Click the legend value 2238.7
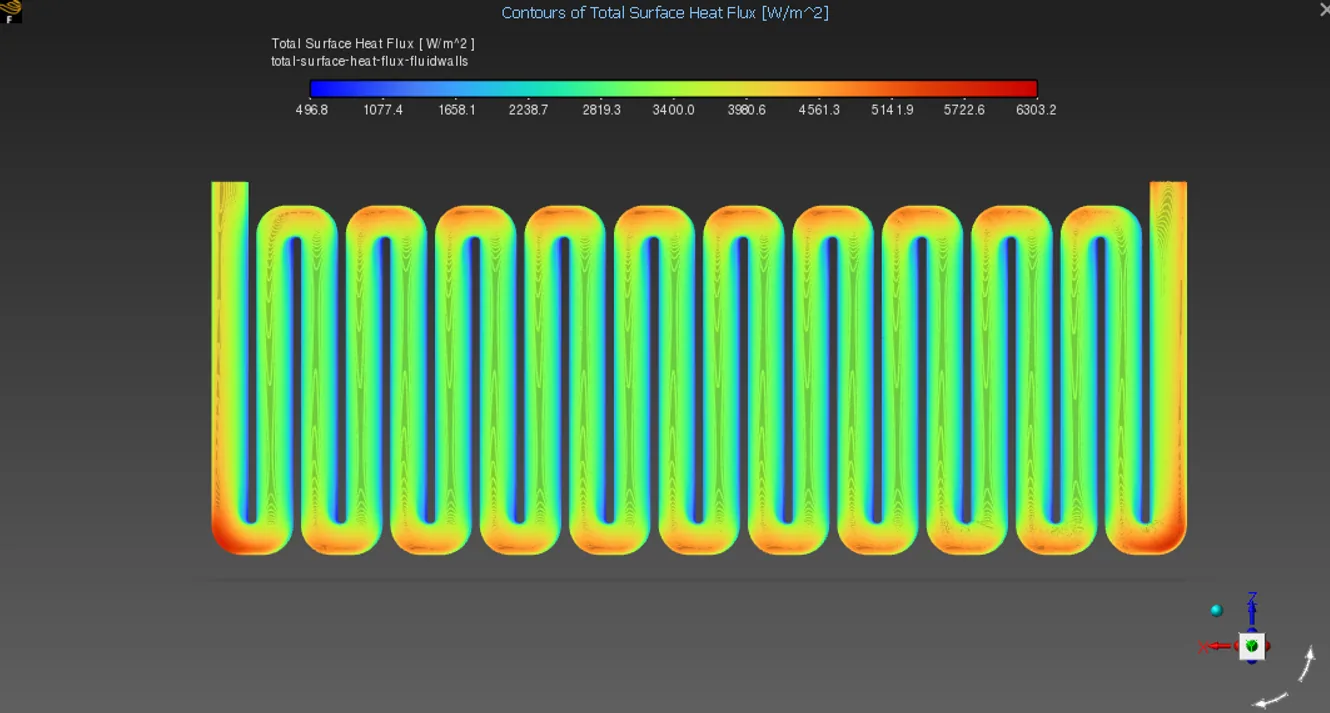Image resolution: width=1330 pixels, height=713 pixels. tap(528, 110)
